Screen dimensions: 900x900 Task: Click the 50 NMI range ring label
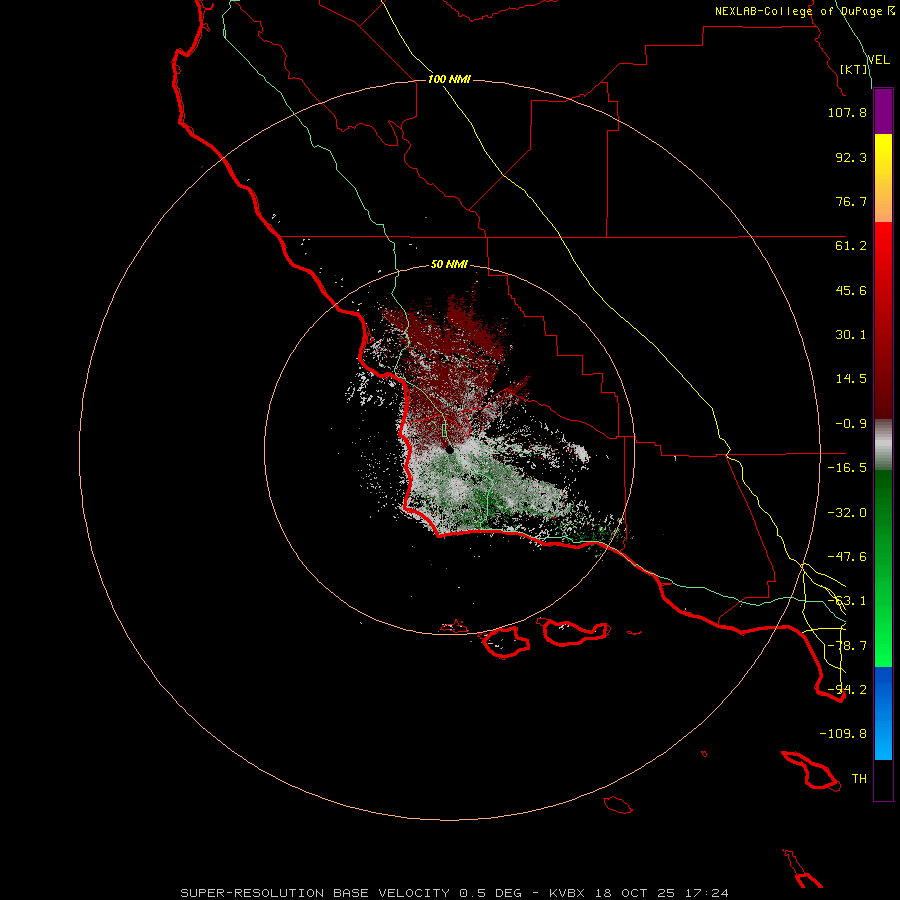[x=449, y=265]
